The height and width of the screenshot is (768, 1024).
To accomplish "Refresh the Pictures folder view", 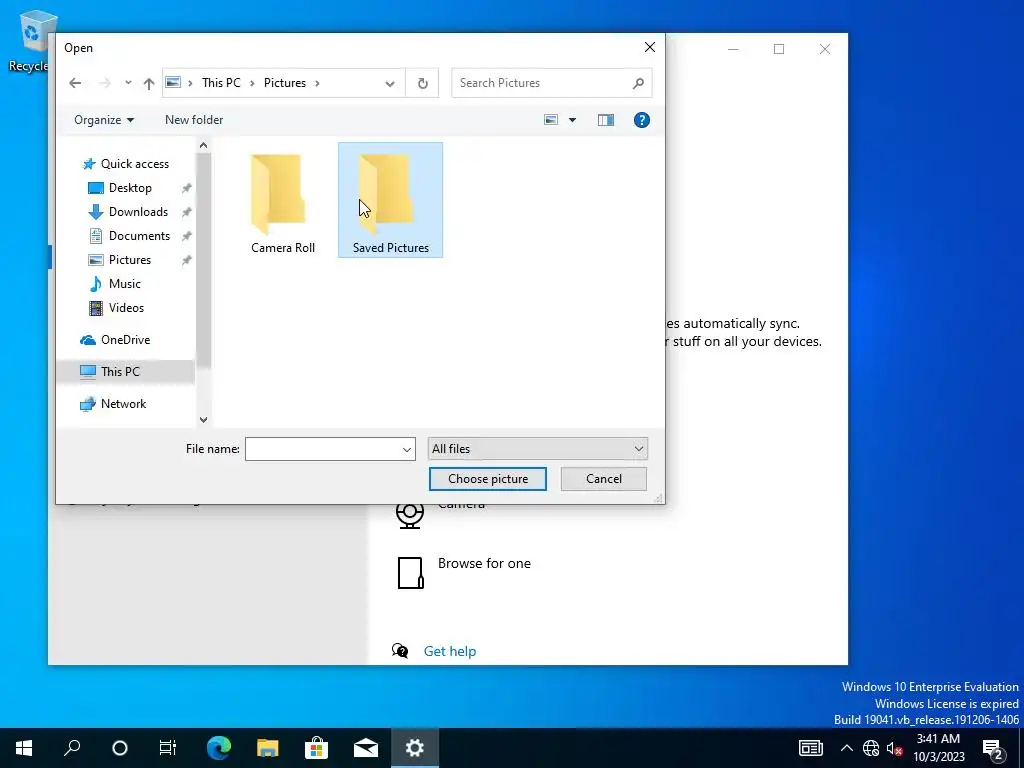I will [423, 83].
